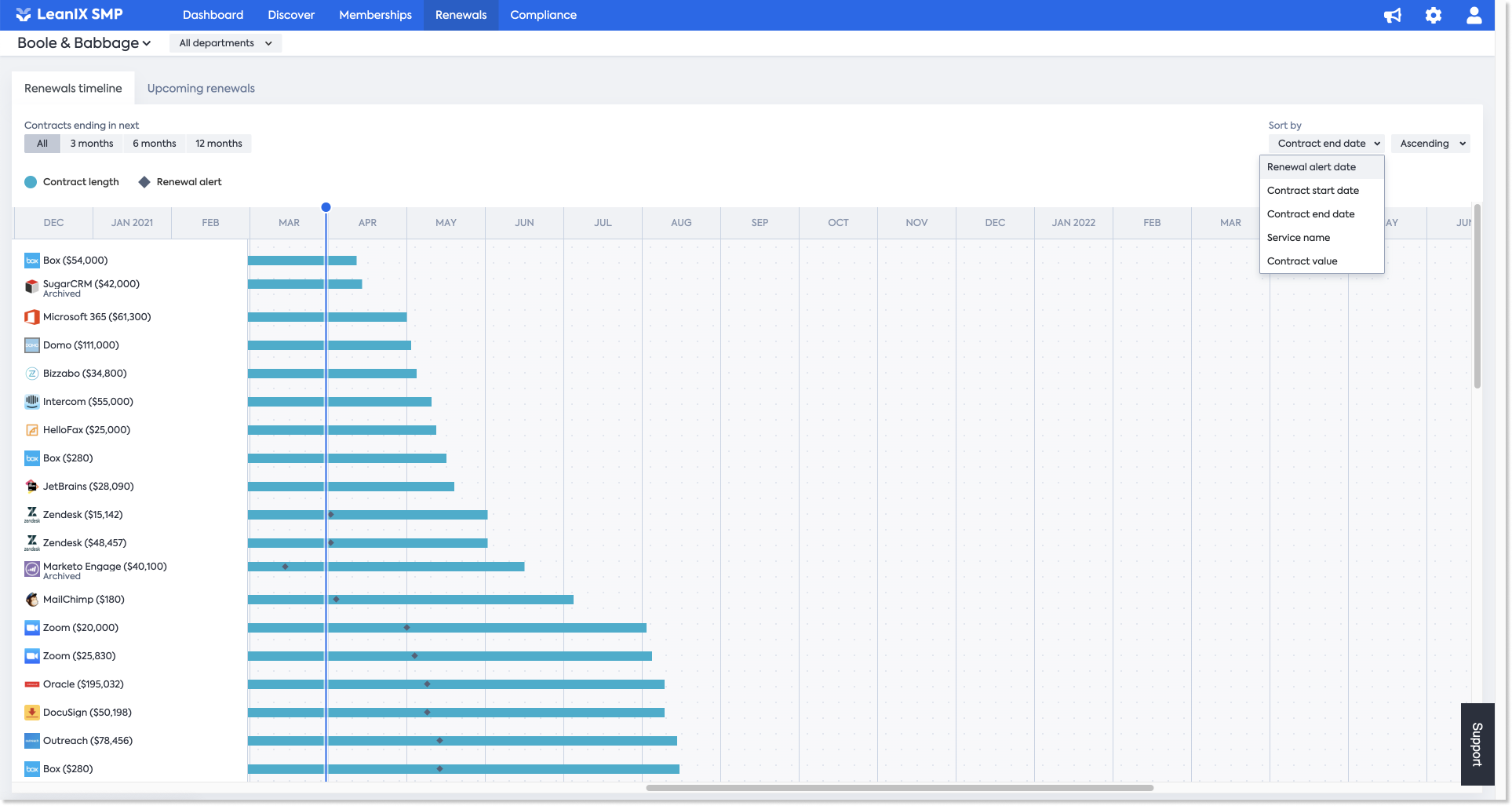Image resolution: width=1512 pixels, height=806 pixels.
Task: Click the Bizzabo service icon
Action: click(x=32, y=374)
